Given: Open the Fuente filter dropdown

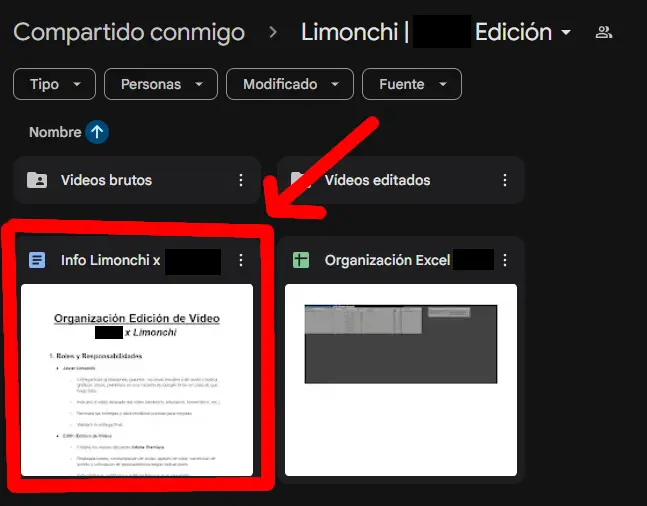Looking at the screenshot, I should click(411, 85).
